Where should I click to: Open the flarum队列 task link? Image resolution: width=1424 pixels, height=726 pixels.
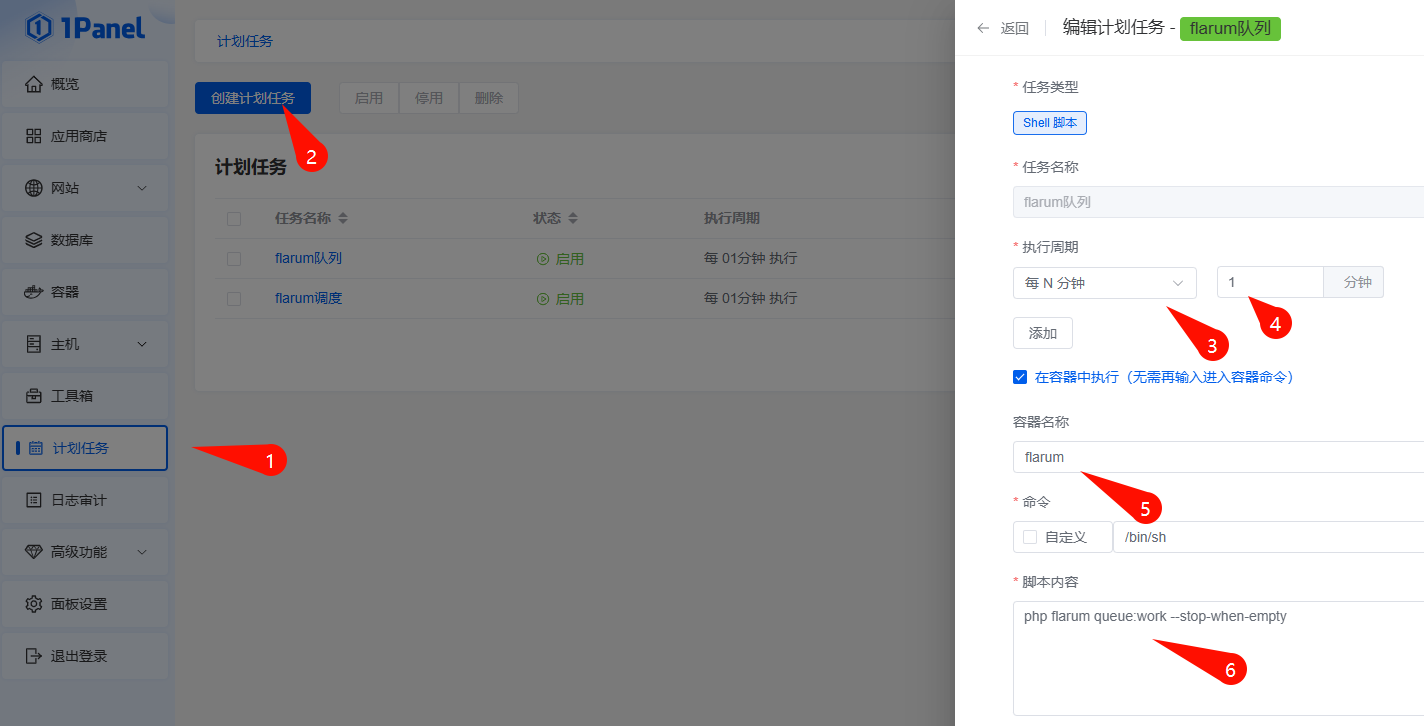[308, 258]
